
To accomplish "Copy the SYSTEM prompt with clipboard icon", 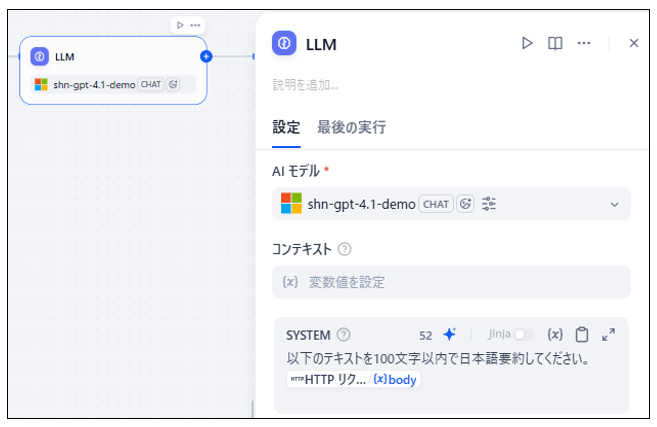I will pos(582,335).
